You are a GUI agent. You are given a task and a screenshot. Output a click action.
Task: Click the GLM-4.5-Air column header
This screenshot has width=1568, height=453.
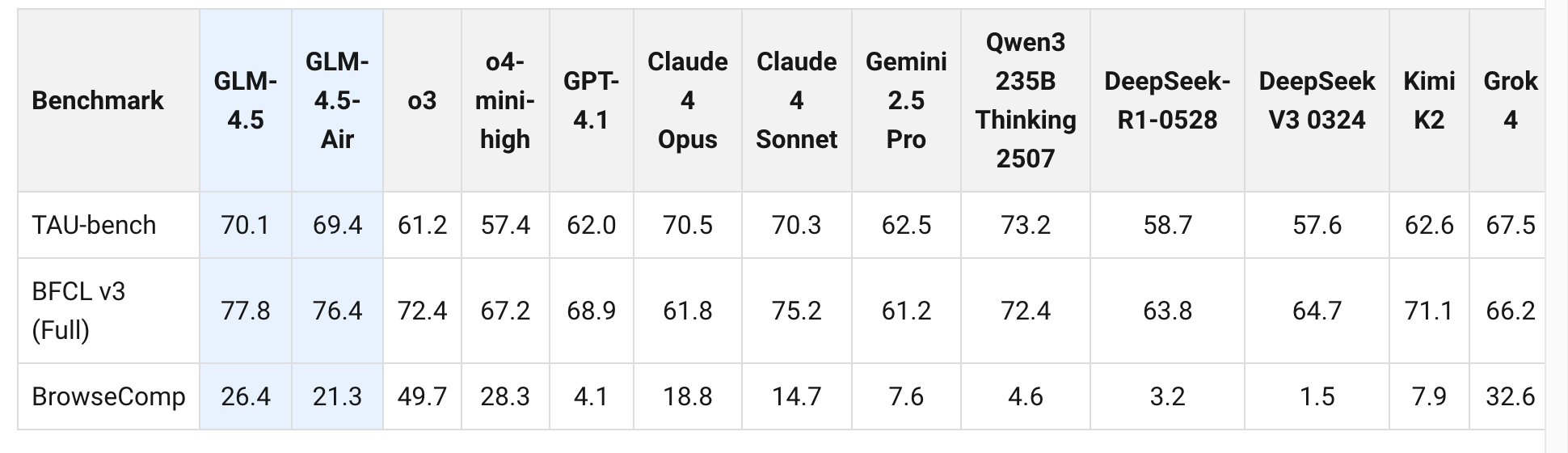pyautogui.click(x=337, y=100)
